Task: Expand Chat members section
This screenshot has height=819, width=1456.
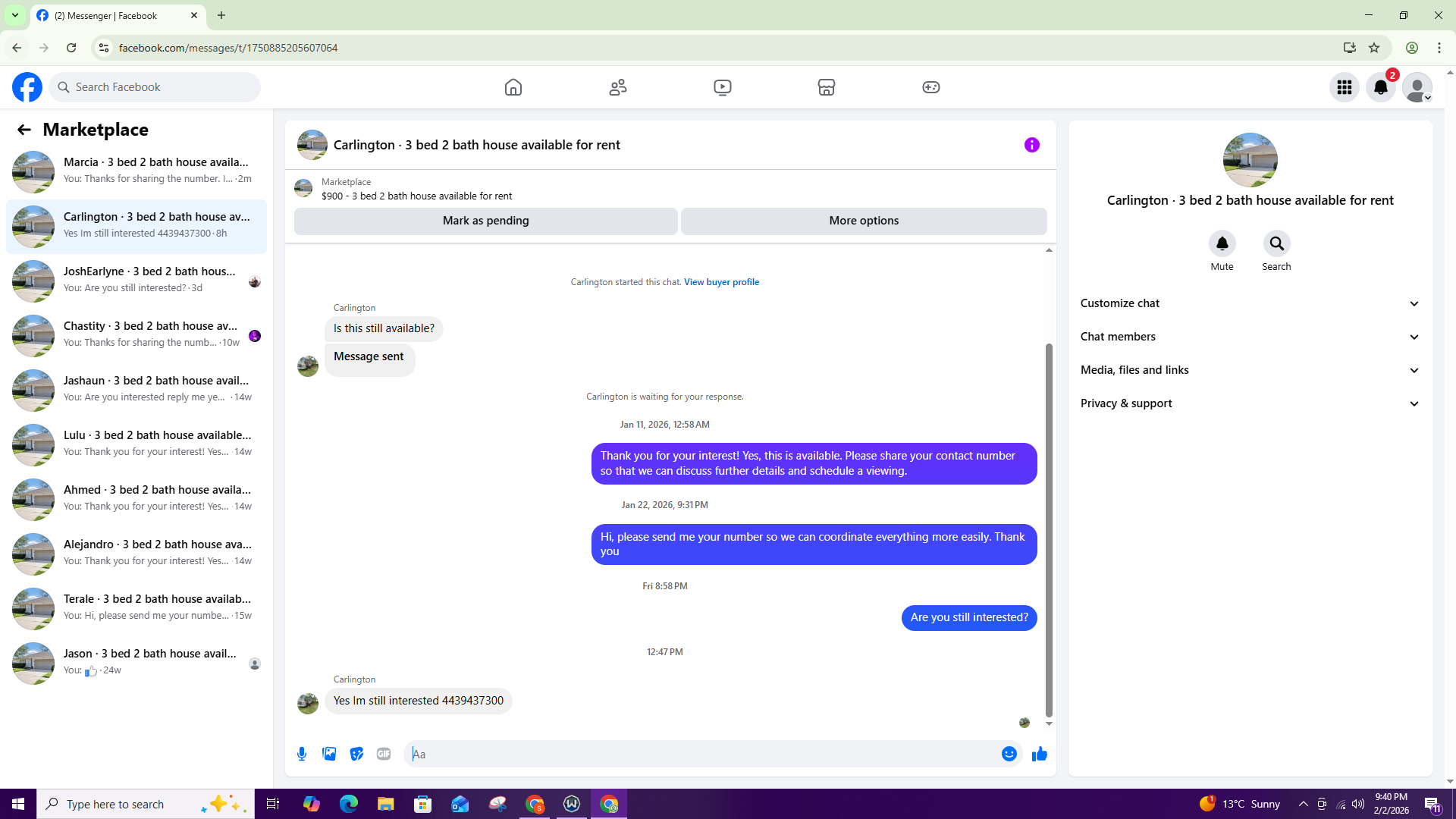Action: (1250, 337)
